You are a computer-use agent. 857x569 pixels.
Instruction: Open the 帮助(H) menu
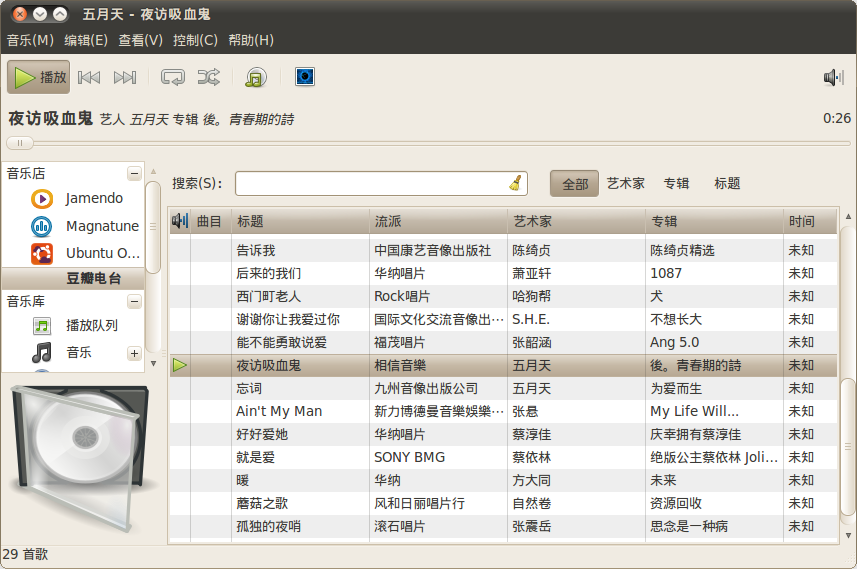tap(251, 40)
